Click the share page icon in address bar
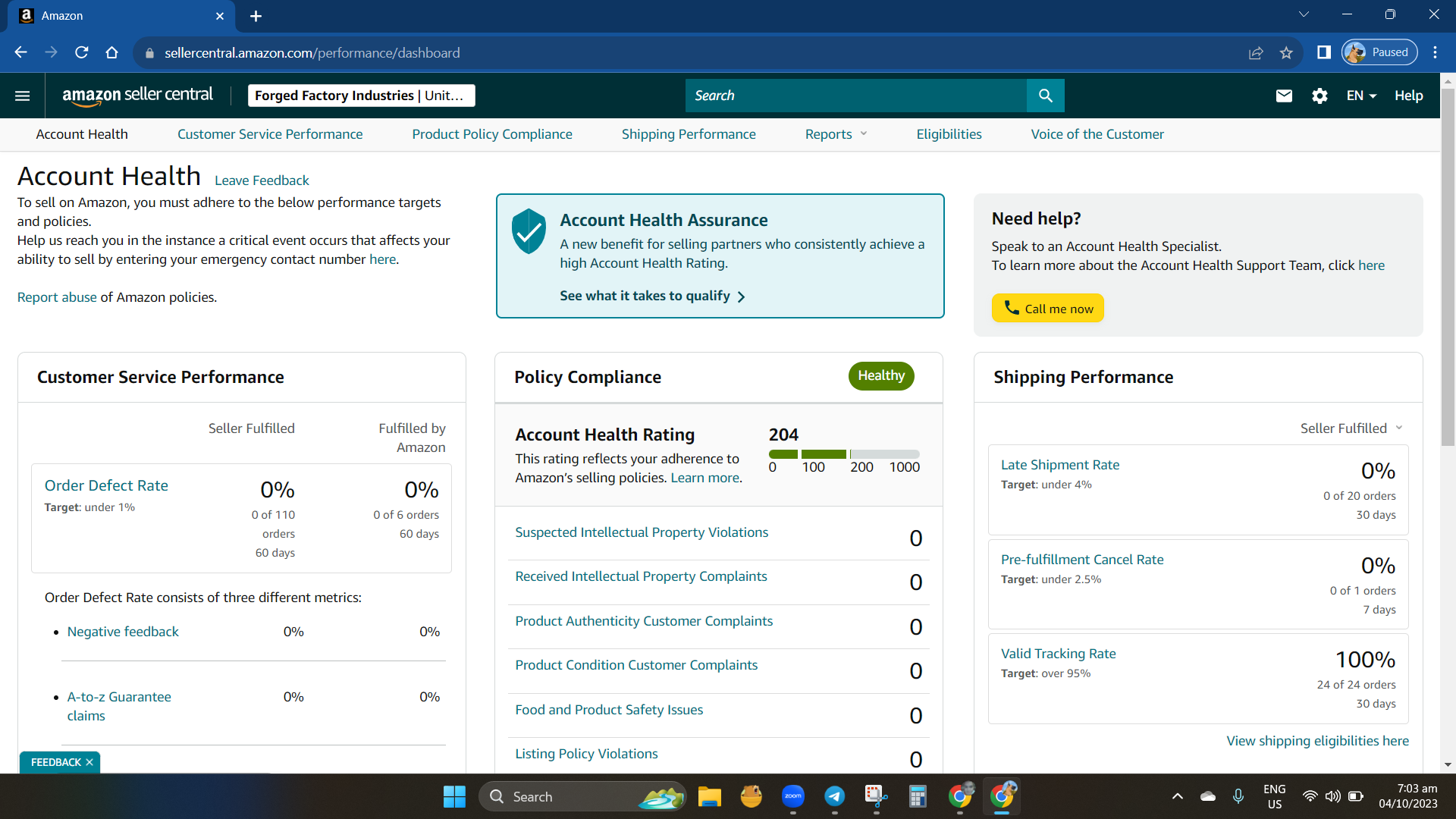This screenshot has width=1456, height=819. click(1256, 52)
